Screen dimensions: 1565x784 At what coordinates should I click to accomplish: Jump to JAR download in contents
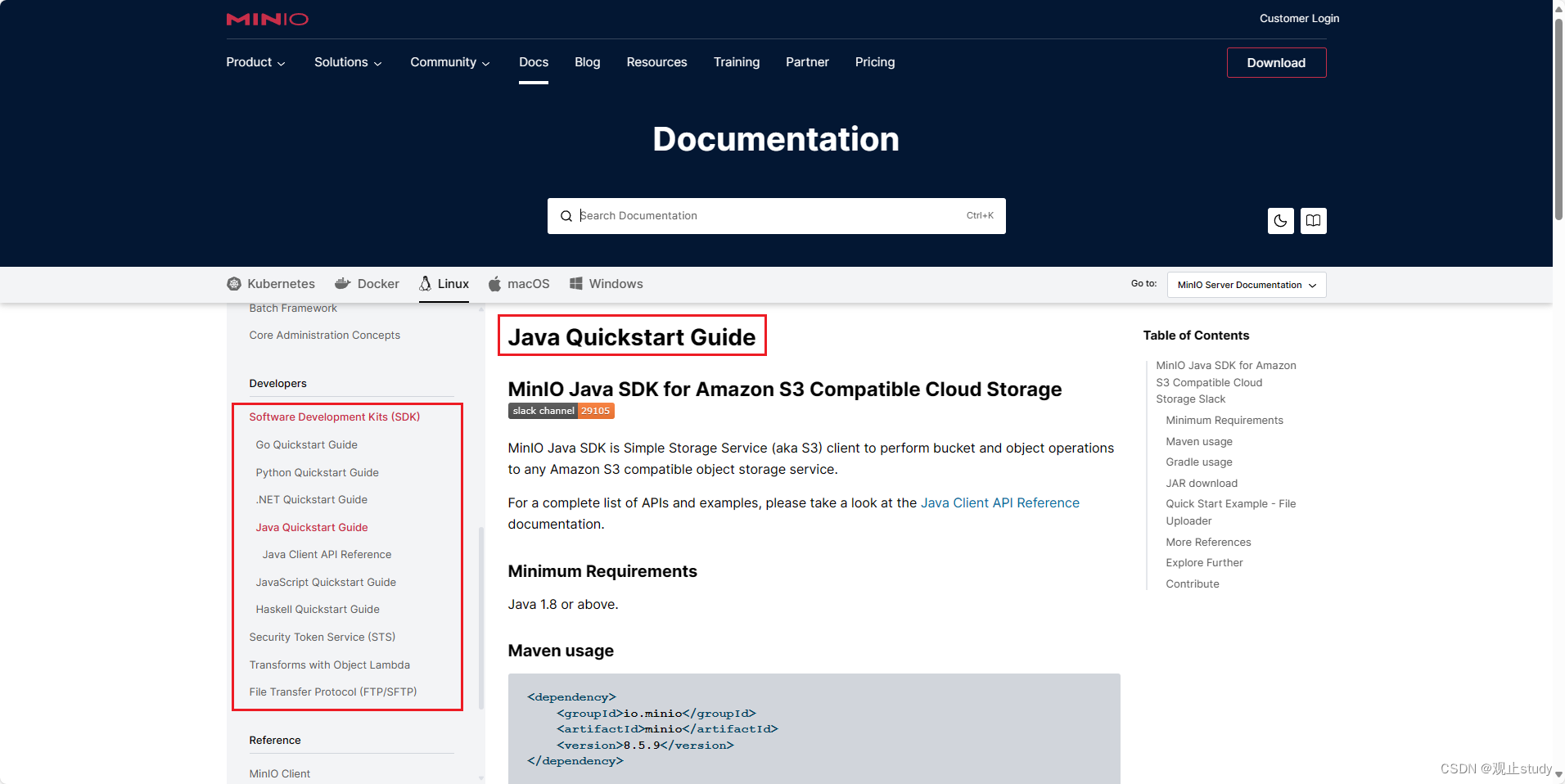point(1201,484)
